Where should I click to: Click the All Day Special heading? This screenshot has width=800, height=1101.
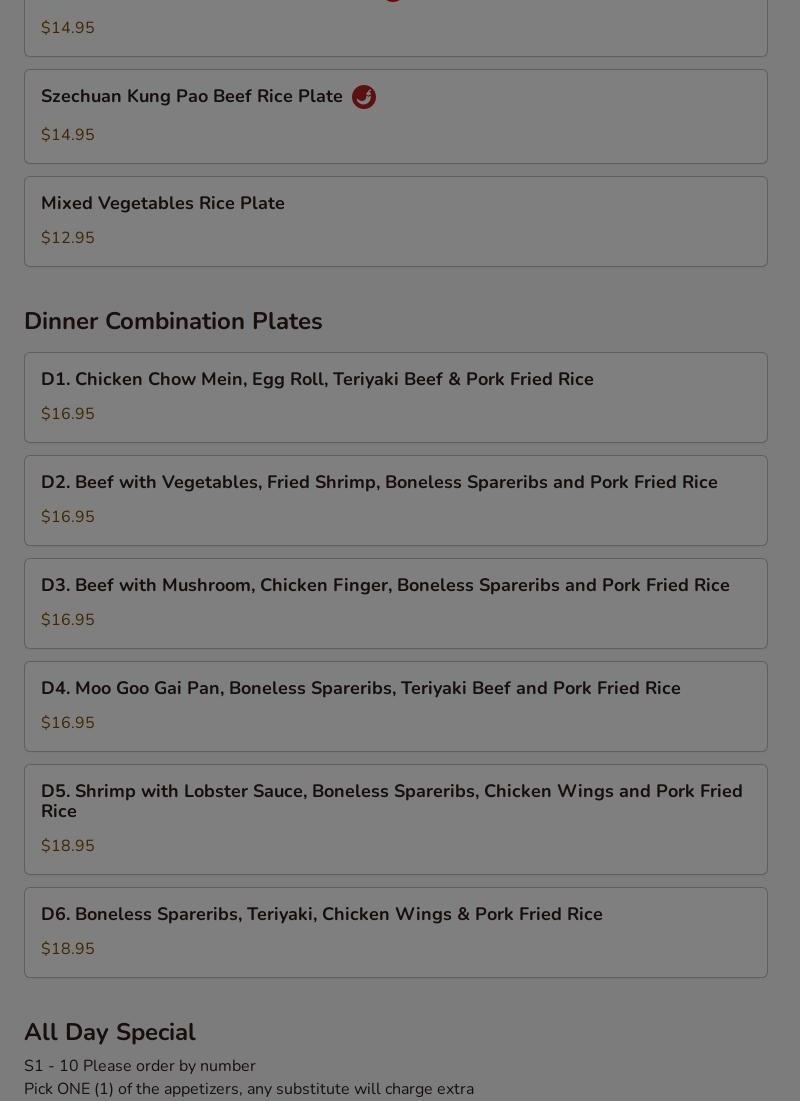click(110, 1032)
